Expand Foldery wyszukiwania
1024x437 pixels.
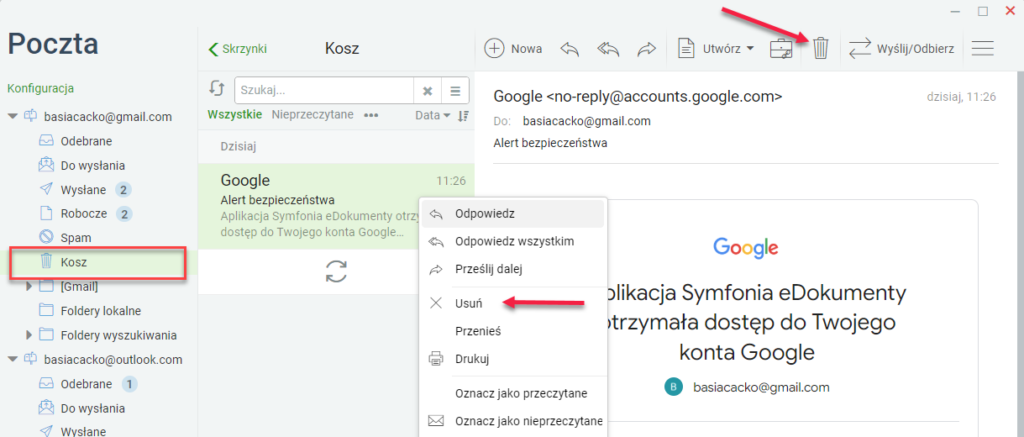28,335
